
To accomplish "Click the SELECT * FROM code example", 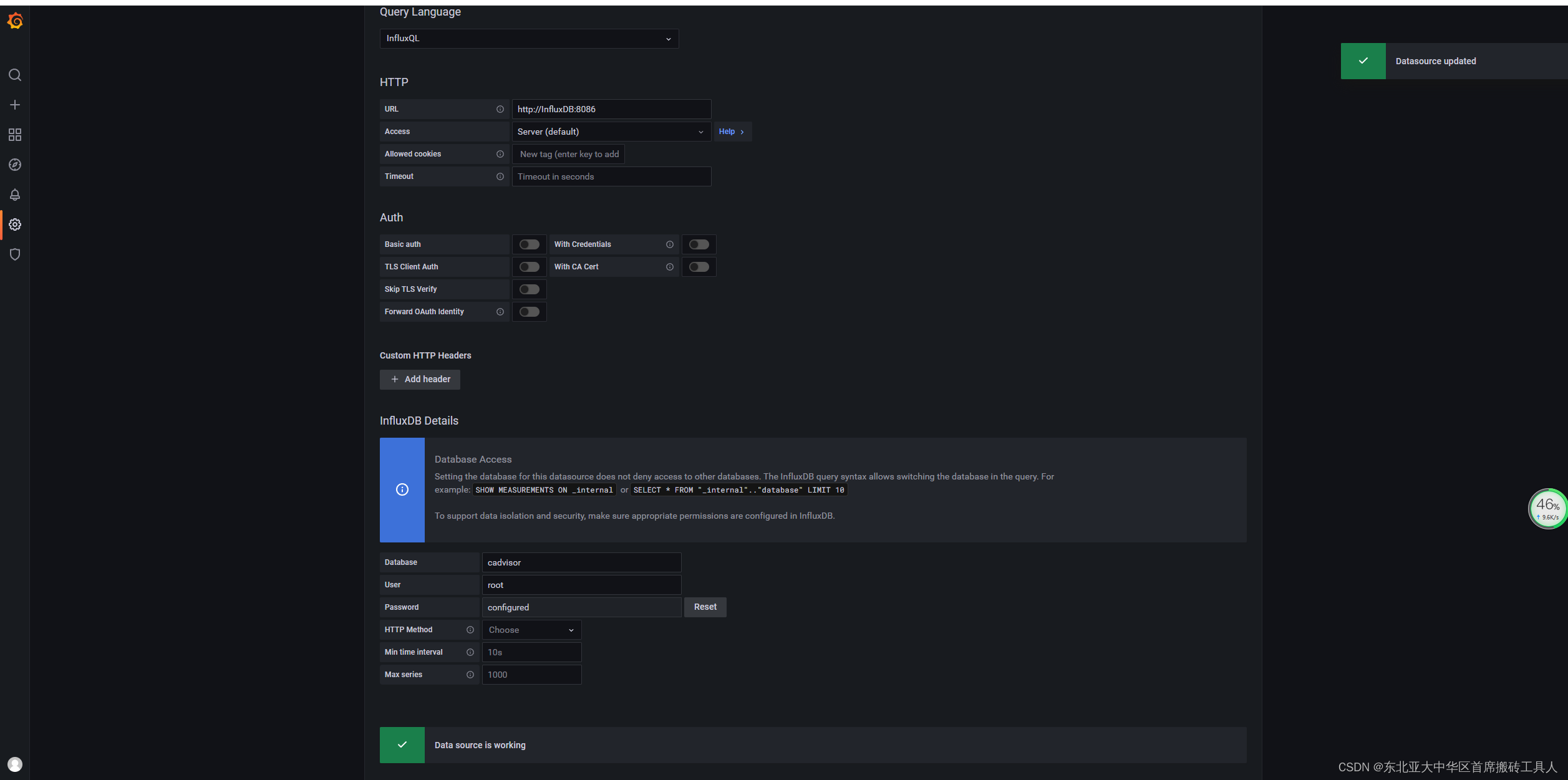I will coord(738,490).
